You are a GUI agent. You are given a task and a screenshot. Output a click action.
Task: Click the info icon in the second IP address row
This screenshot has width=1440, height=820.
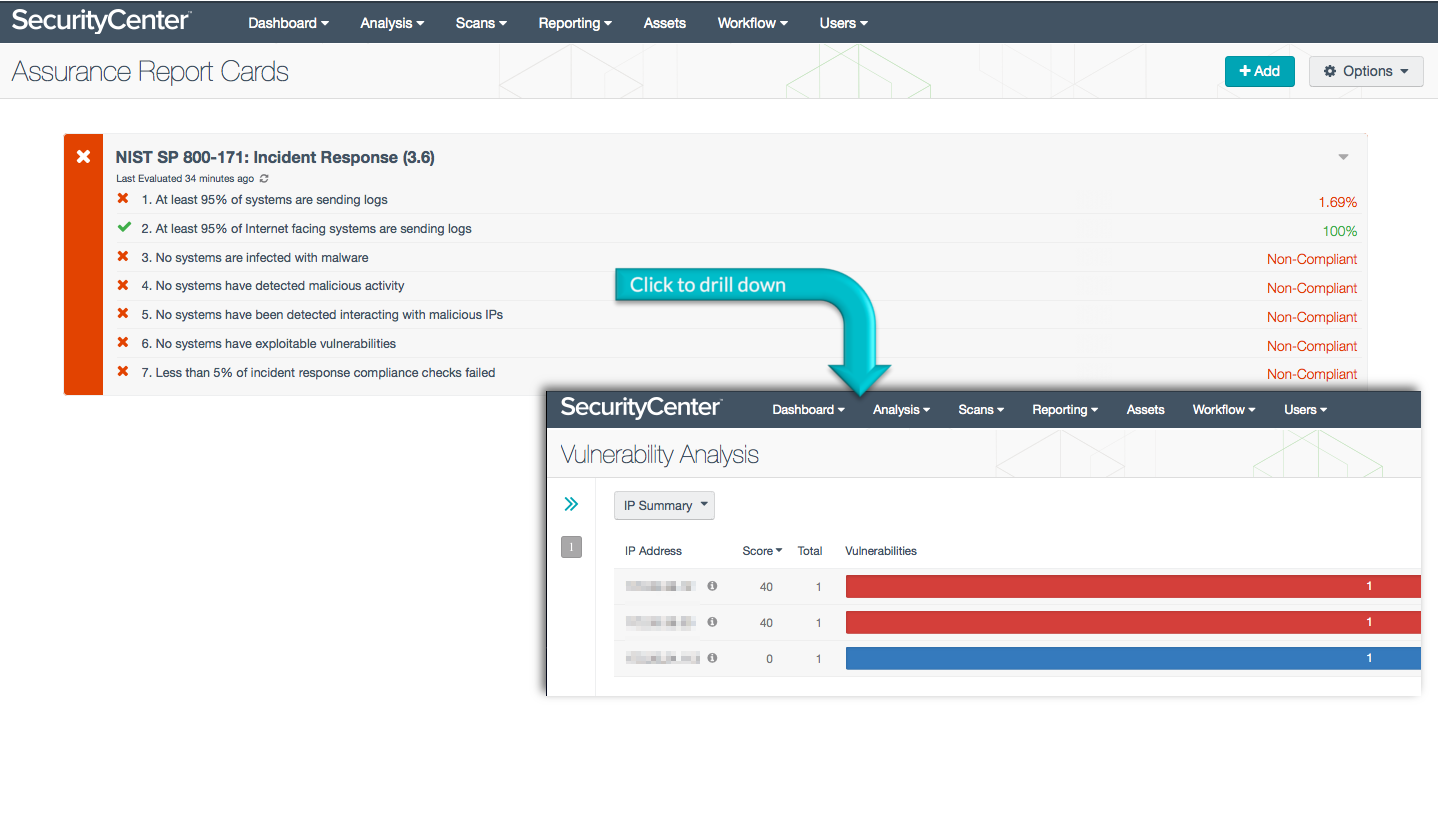point(712,622)
